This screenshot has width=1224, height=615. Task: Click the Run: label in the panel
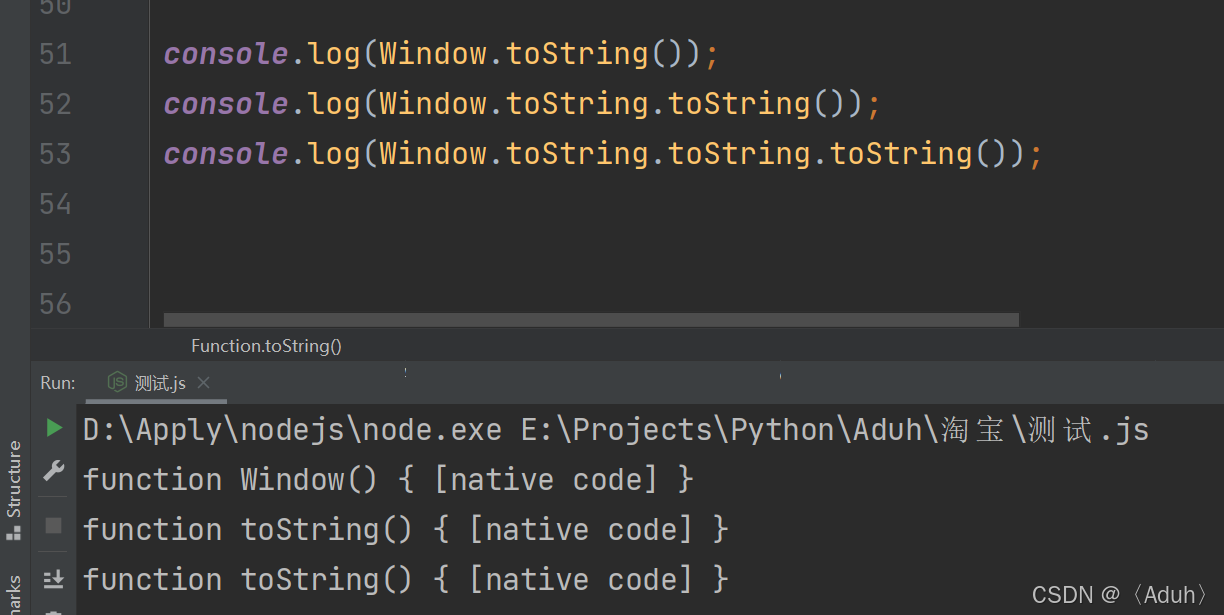[58, 382]
